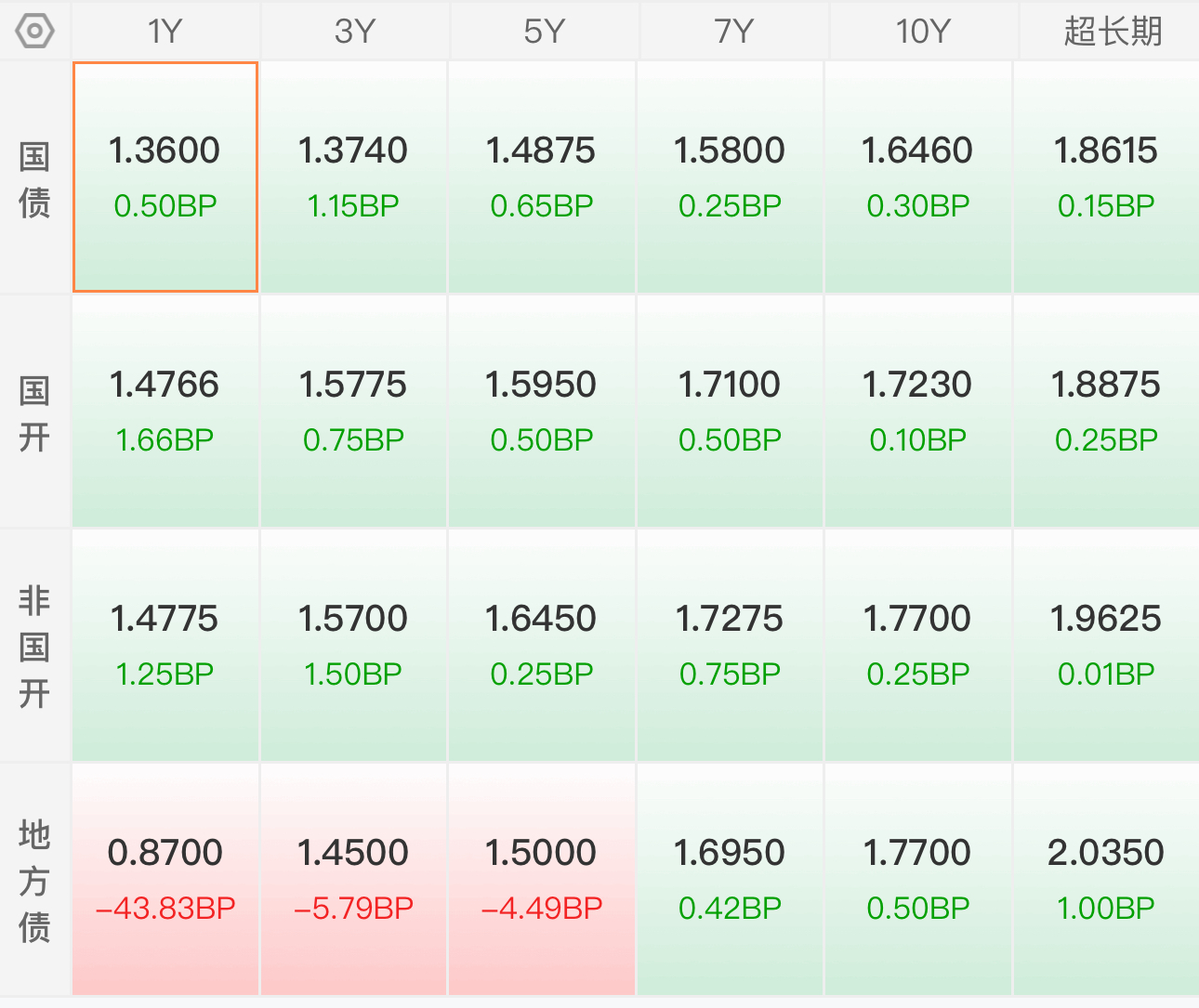Select the 非国开 7Y cell showing 1.7275
The image size is (1199, 1008).
730,646
